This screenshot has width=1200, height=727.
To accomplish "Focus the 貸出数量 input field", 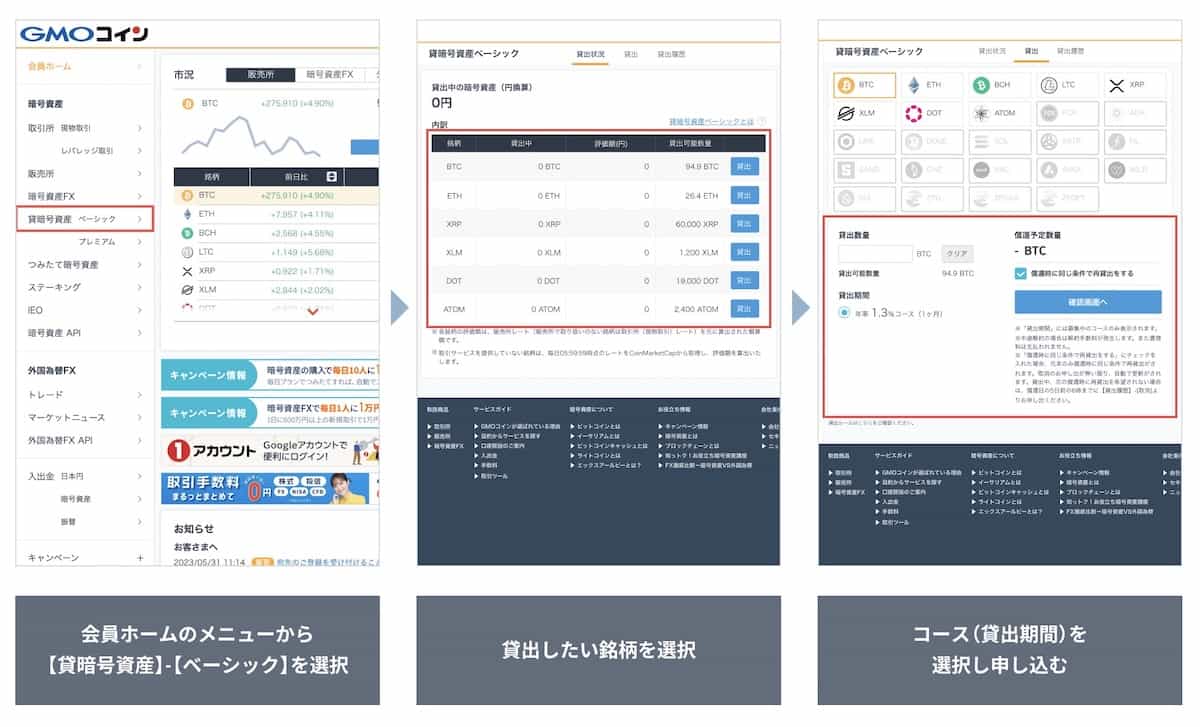I will 875,254.
